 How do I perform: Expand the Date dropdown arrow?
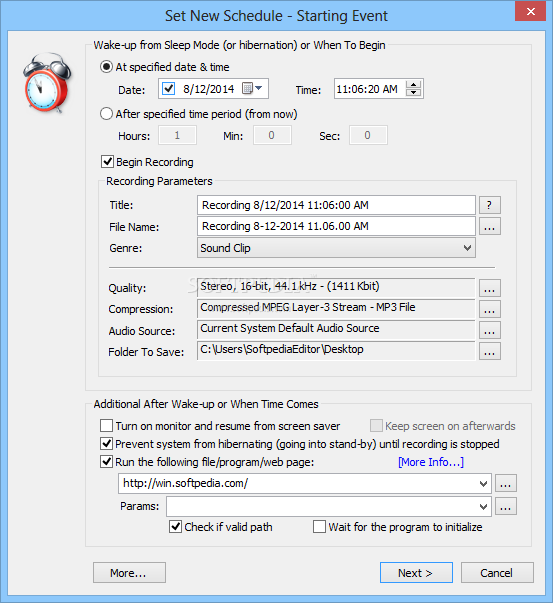[x=259, y=88]
